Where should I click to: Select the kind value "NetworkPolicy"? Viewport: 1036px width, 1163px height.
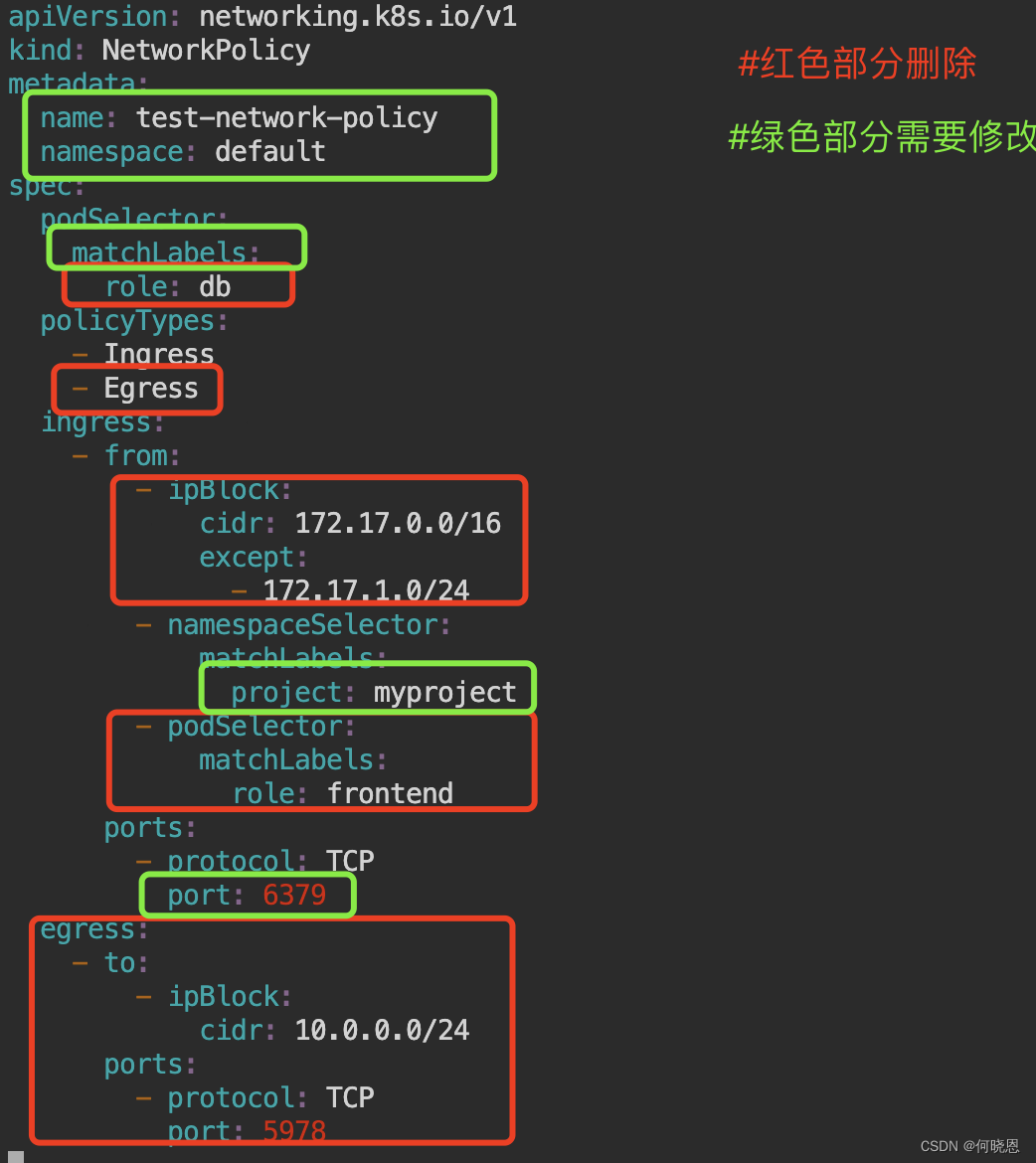[x=205, y=50]
